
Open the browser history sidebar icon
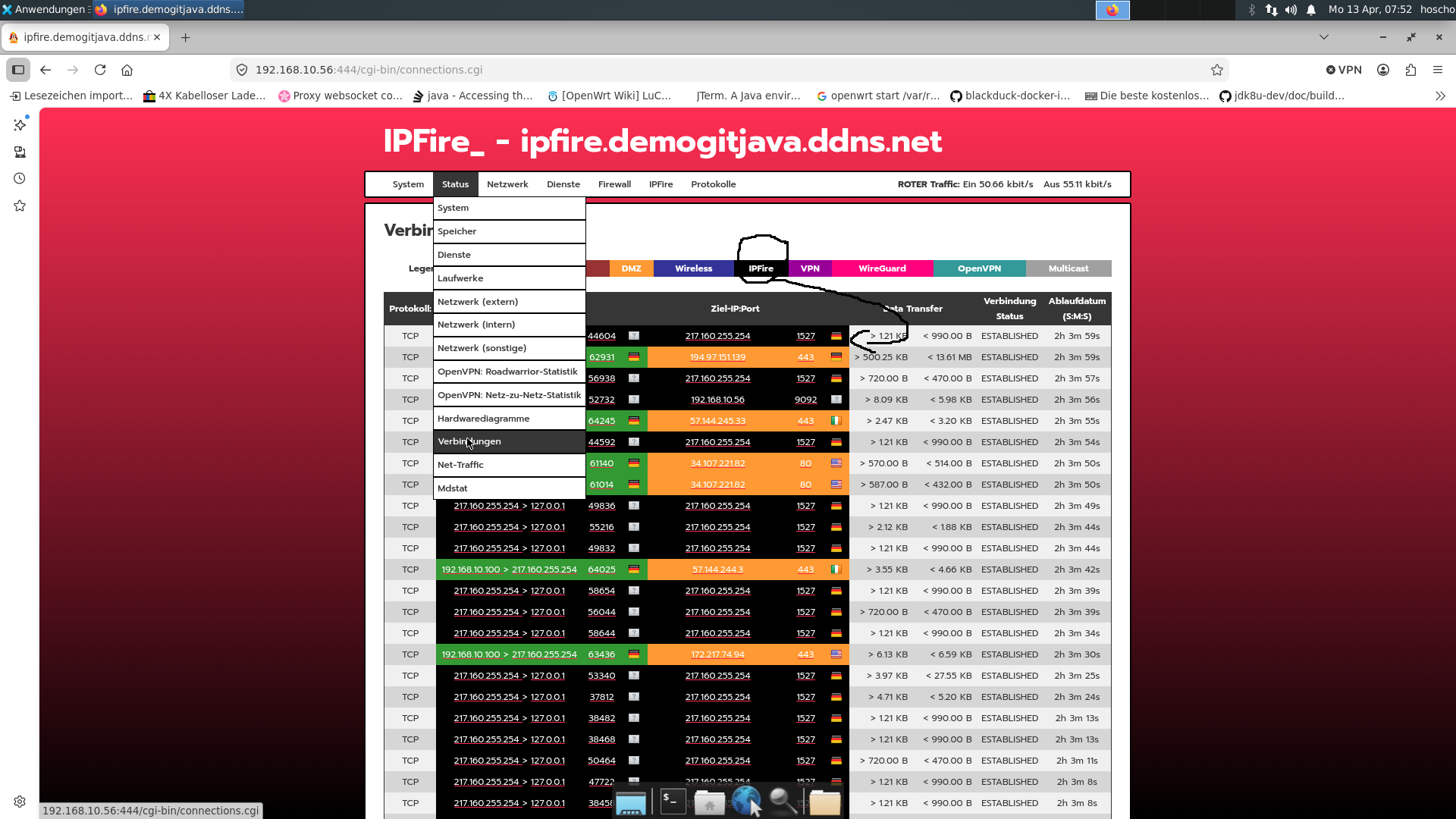click(20, 178)
